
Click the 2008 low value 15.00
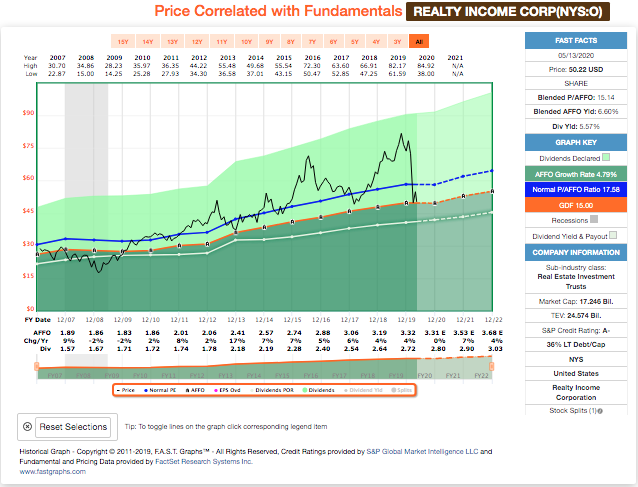(x=85, y=74)
